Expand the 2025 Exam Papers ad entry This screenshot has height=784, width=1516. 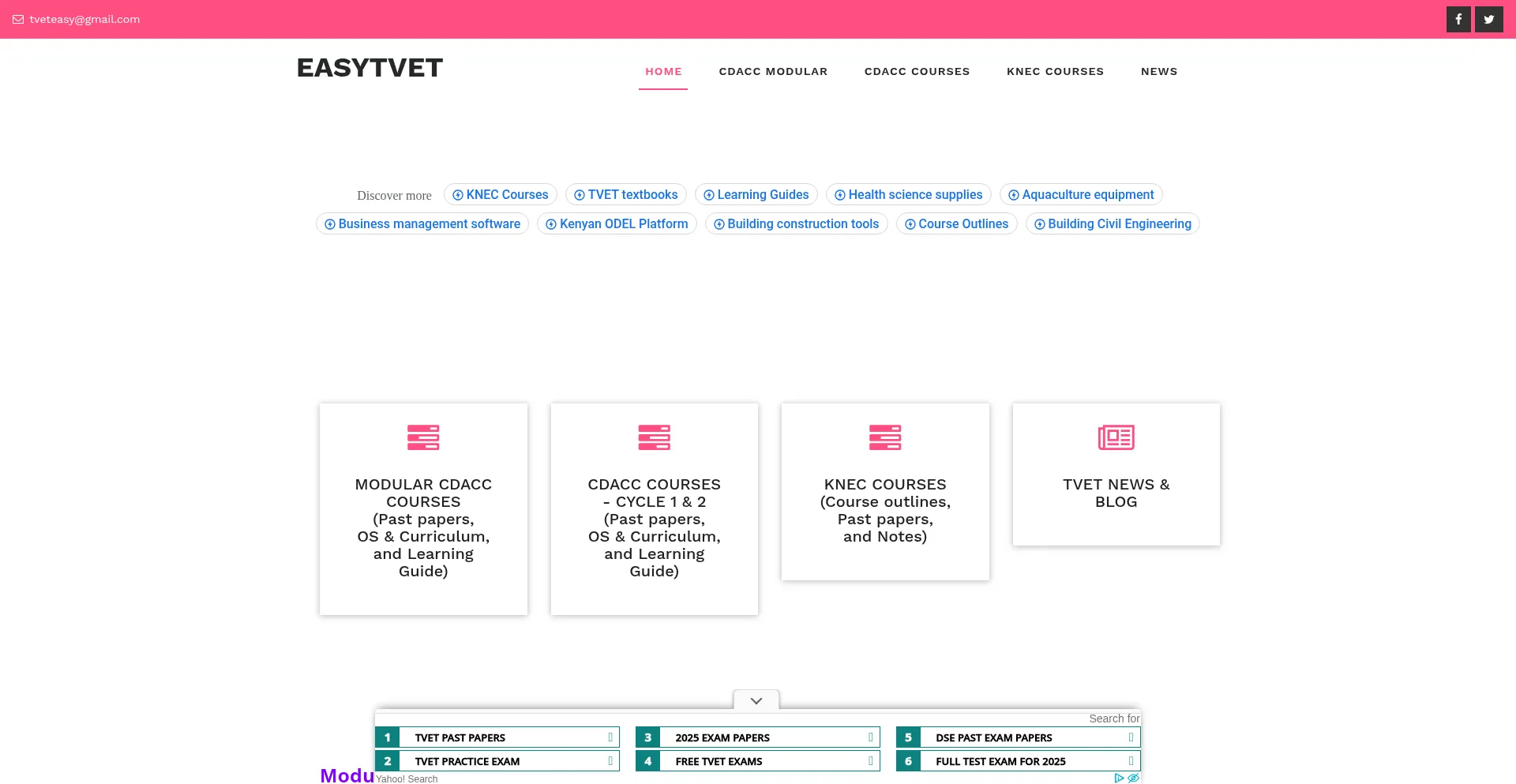click(x=870, y=737)
